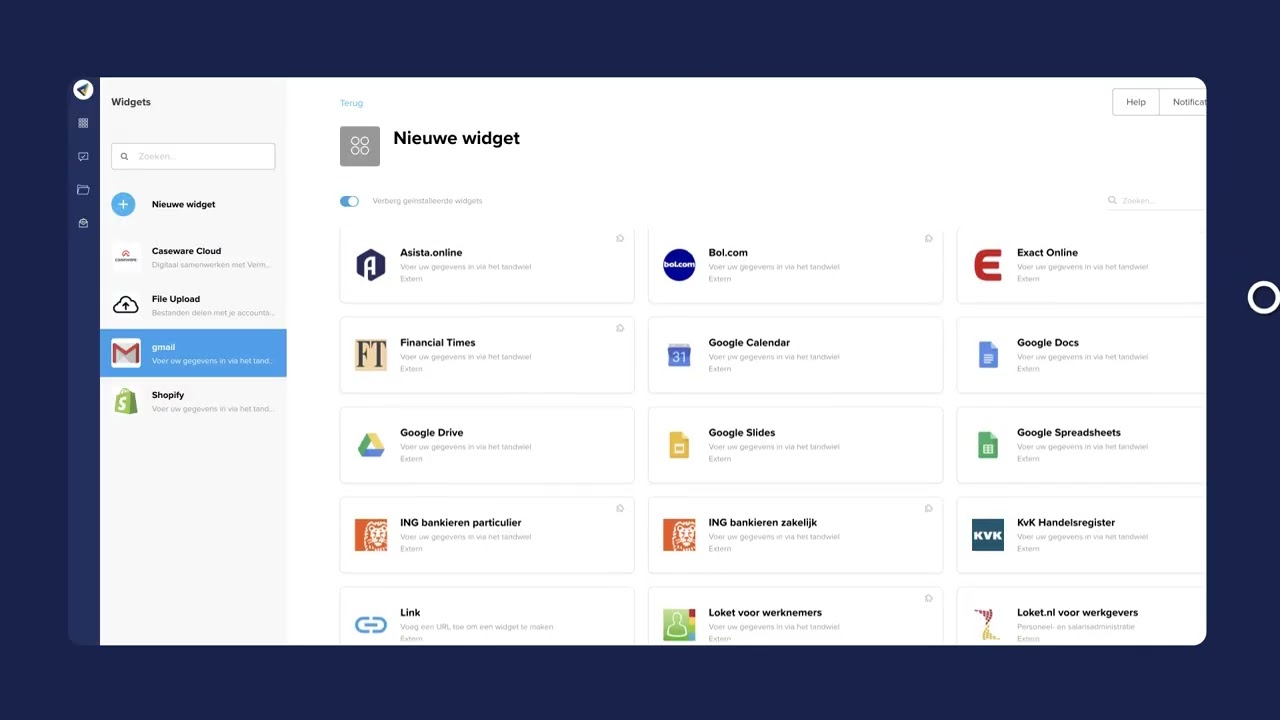Click the File Upload cloud icon
This screenshot has height=720, width=1280.
126,305
